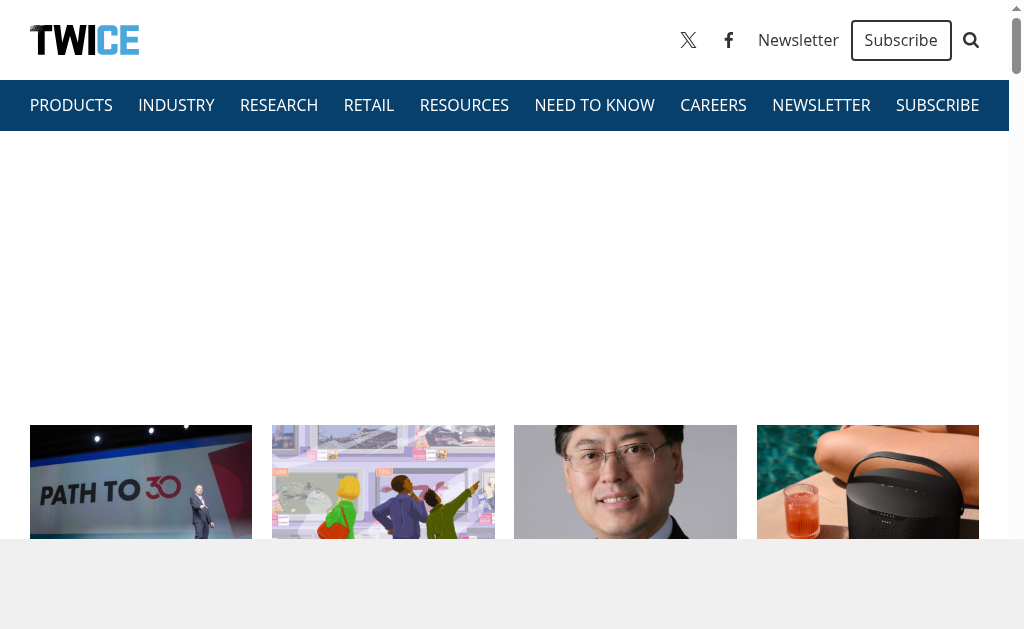1024x629 pixels.
Task: Open the CAREERS menu item
Action: [713, 105]
